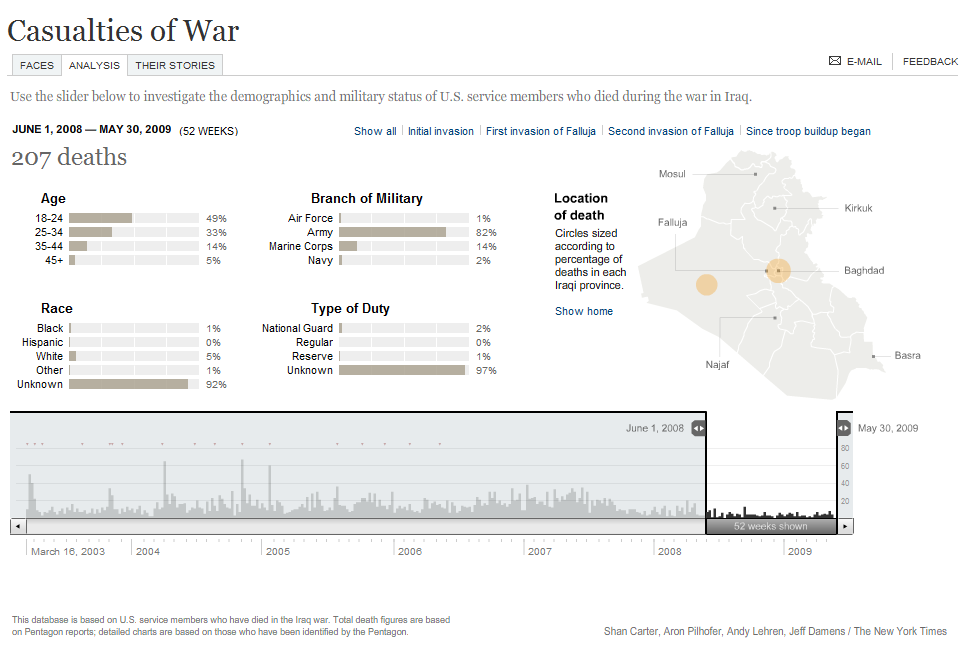This screenshot has width=964, height=648.
Task: Select the Initial invasion period link
Action: tap(441, 131)
